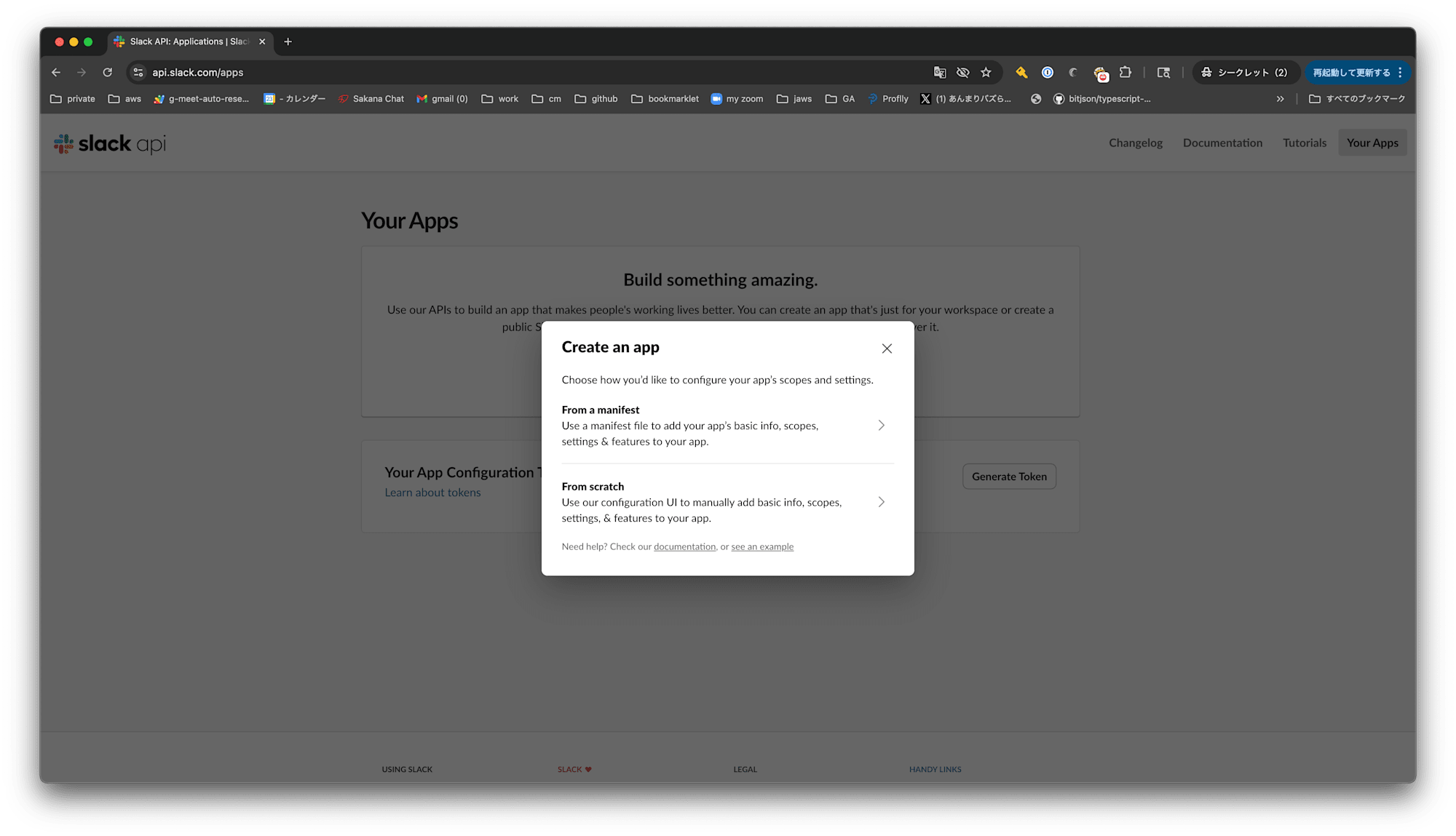The height and width of the screenshot is (836, 1456).
Task: Open the see an example link
Action: point(762,546)
